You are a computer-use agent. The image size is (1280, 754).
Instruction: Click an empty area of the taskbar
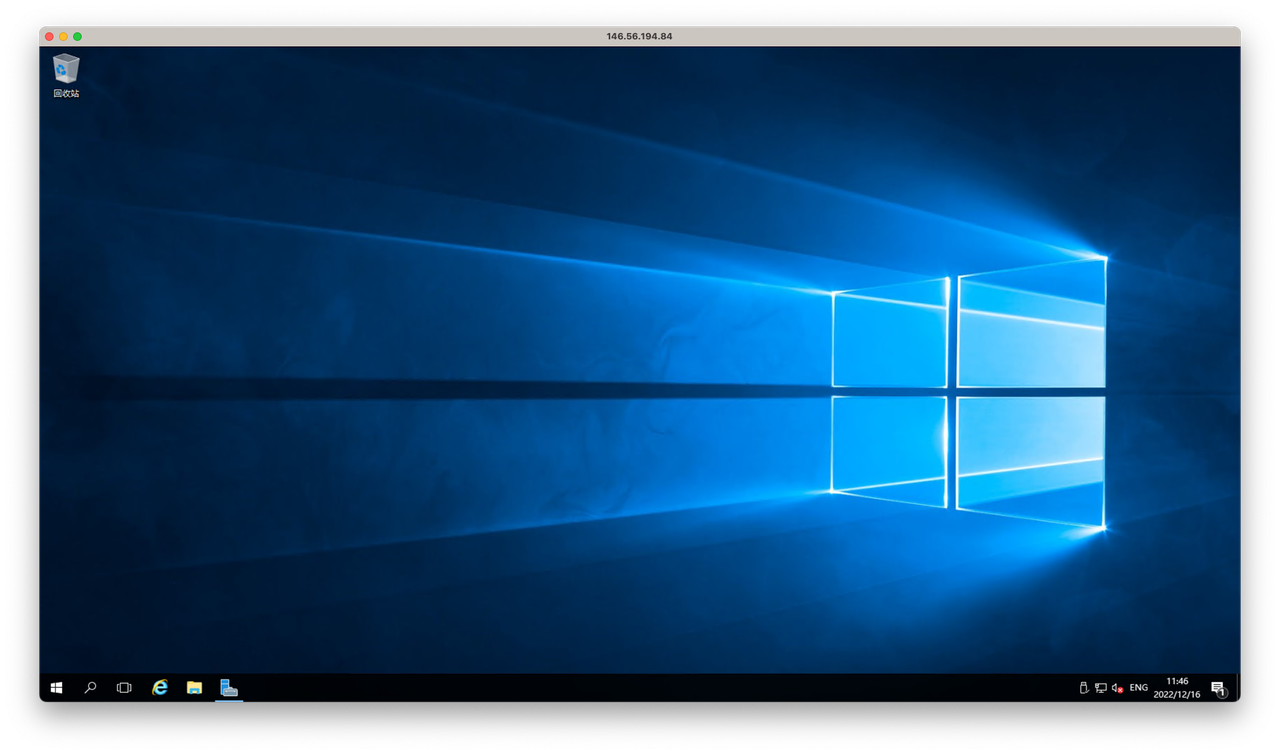(x=650, y=688)
